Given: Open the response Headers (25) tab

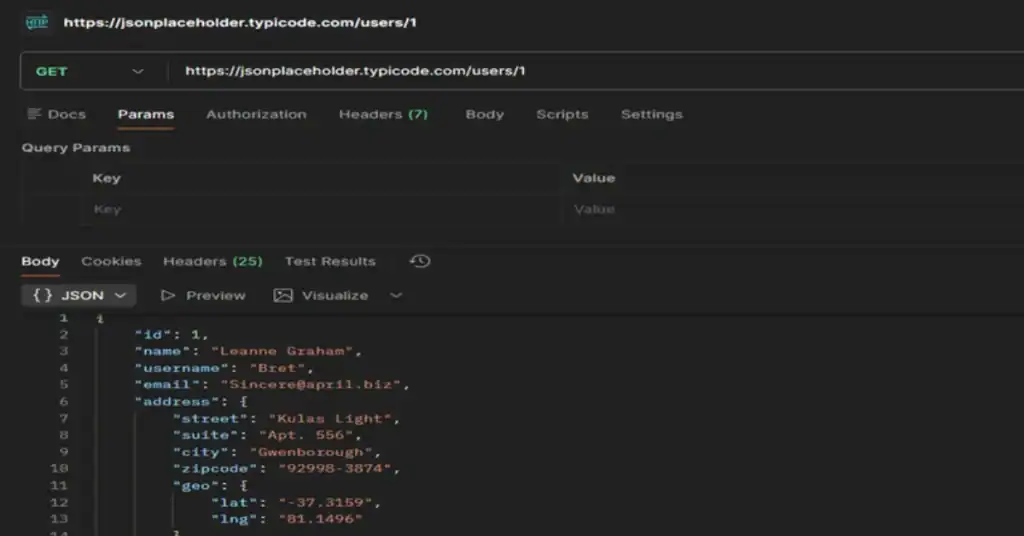Looking at the screenshot, I should [x=212, y=261].
